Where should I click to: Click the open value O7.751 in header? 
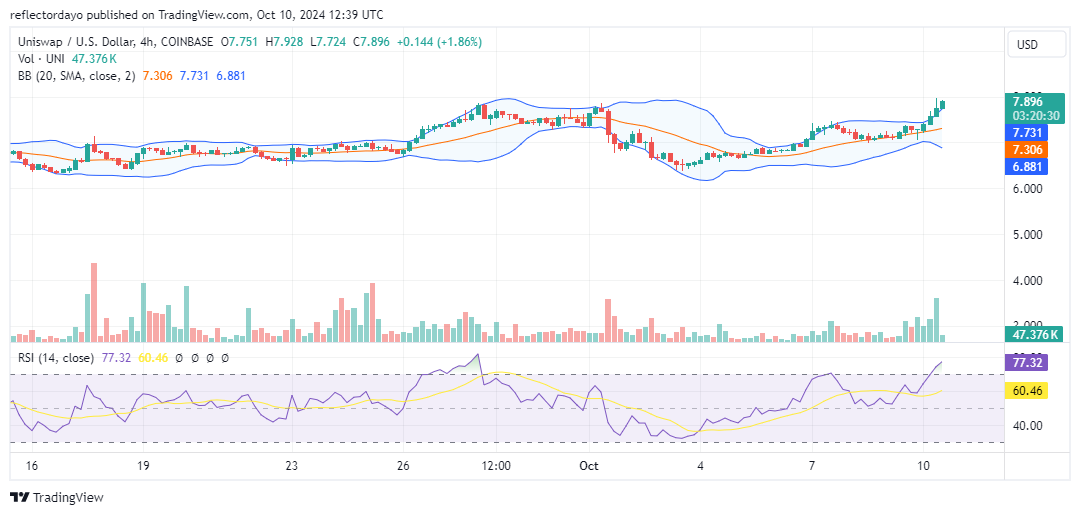pos(239,42)
